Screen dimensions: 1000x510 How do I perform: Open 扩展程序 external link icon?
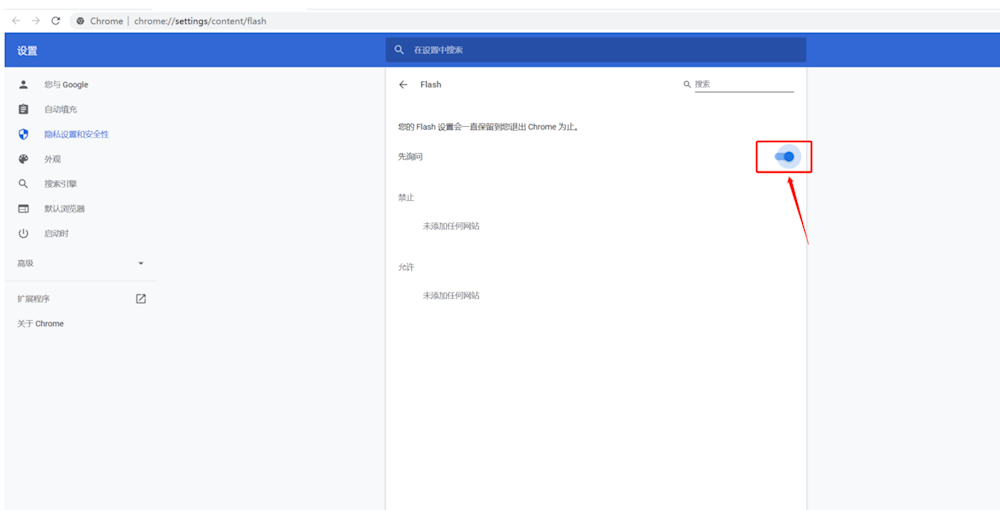[x=141, y=299]
